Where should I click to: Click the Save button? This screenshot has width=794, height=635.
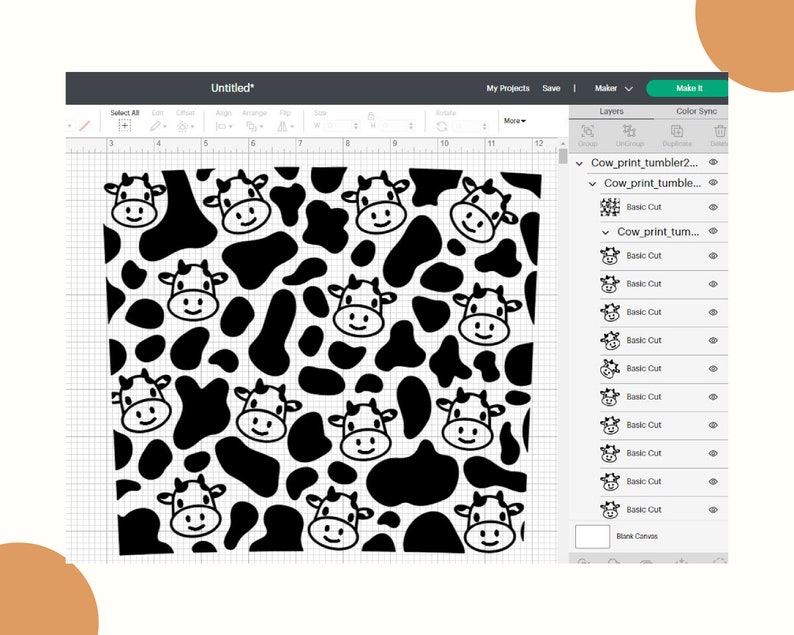click(551, 88)
